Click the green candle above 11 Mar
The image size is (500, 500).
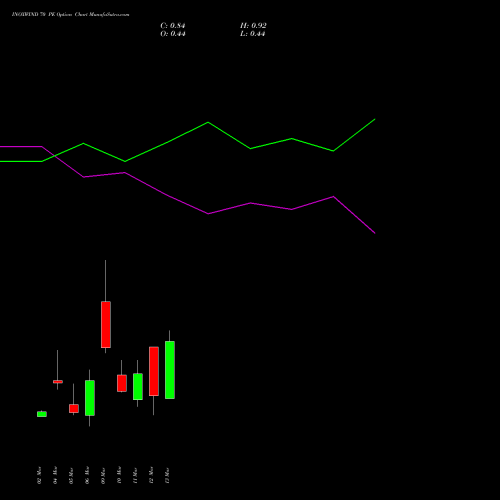(138, 386)
